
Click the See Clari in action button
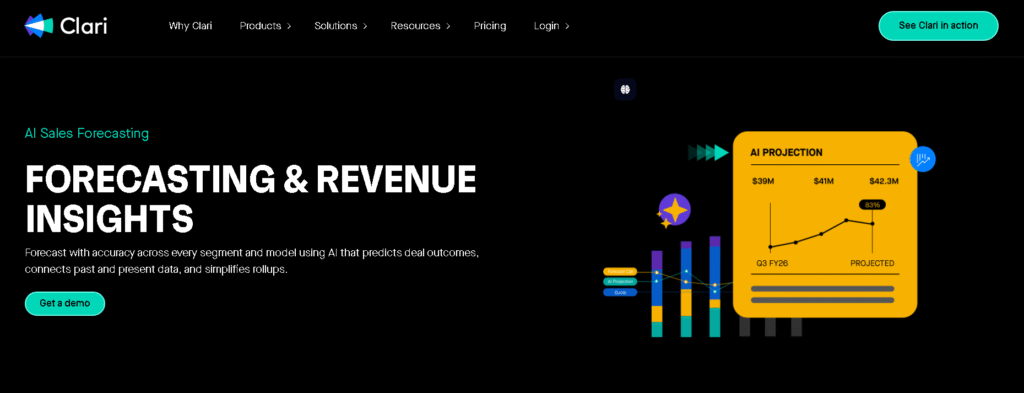coord(938,26)
